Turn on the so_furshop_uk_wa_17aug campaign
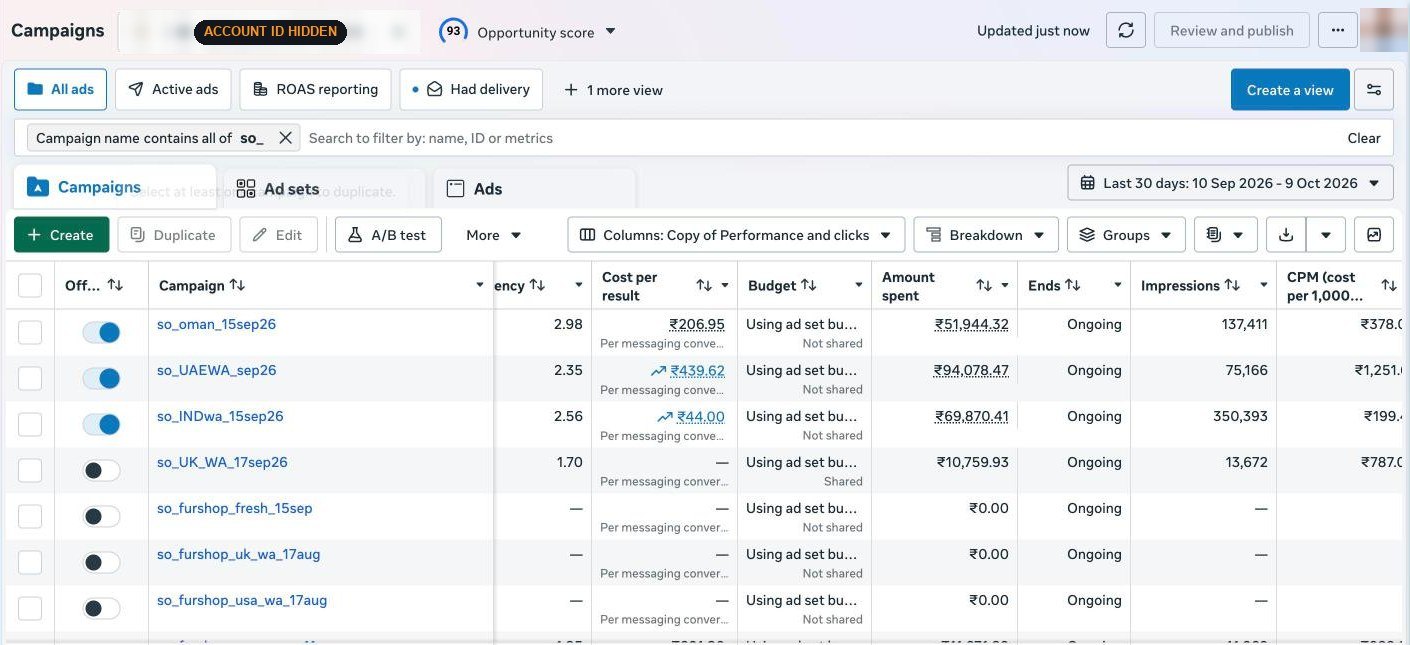The image size is (1410, 645). (101, 562)
